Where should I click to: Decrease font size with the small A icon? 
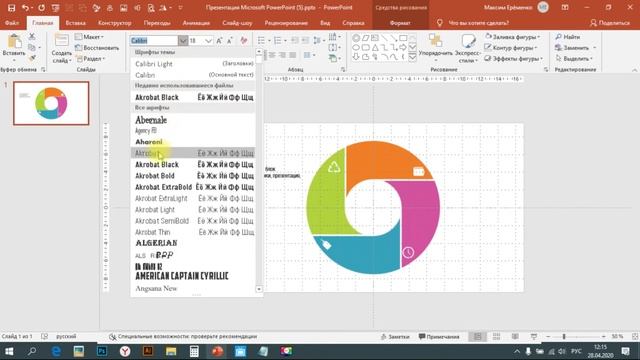coord(230,40)
